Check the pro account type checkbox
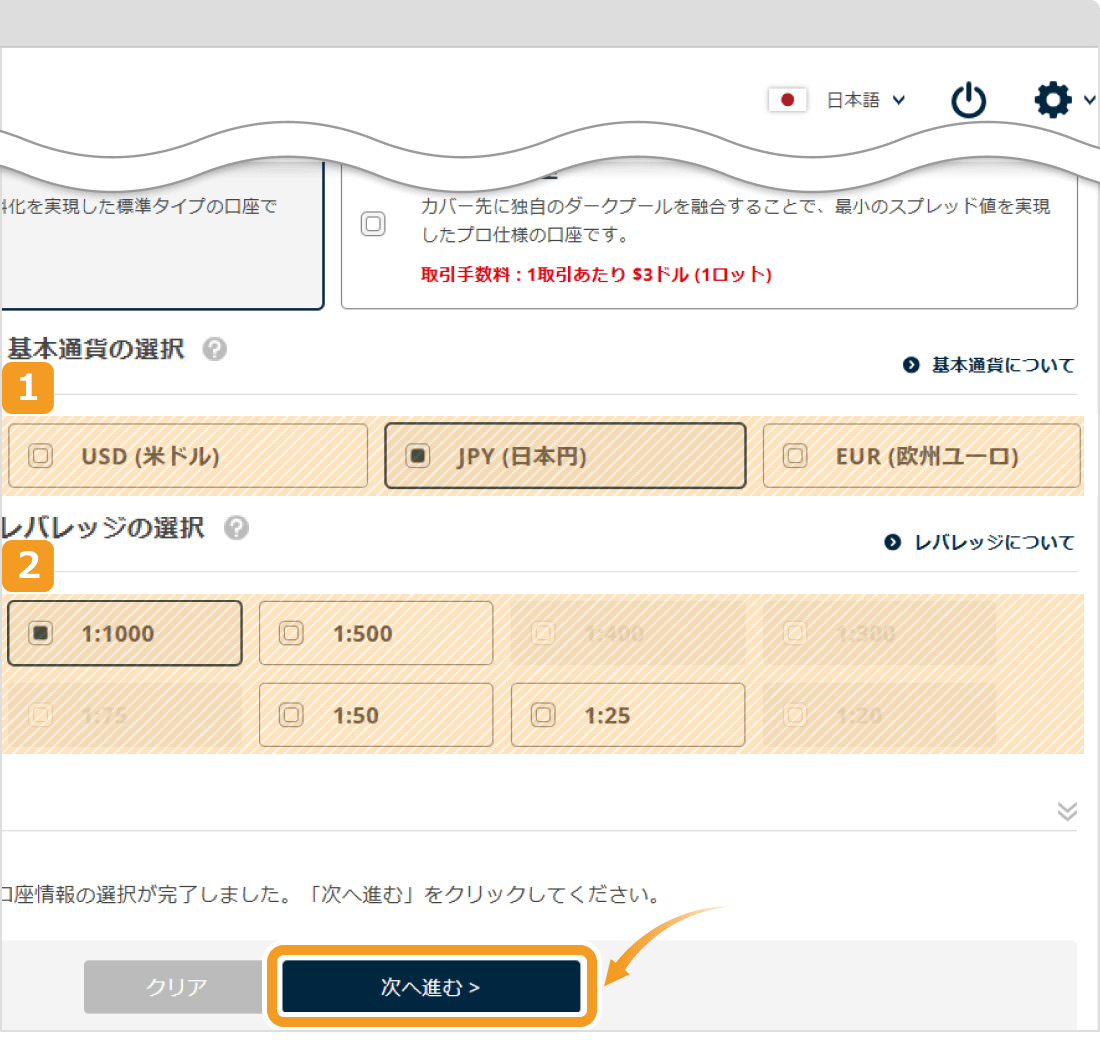 coord(373,224)
